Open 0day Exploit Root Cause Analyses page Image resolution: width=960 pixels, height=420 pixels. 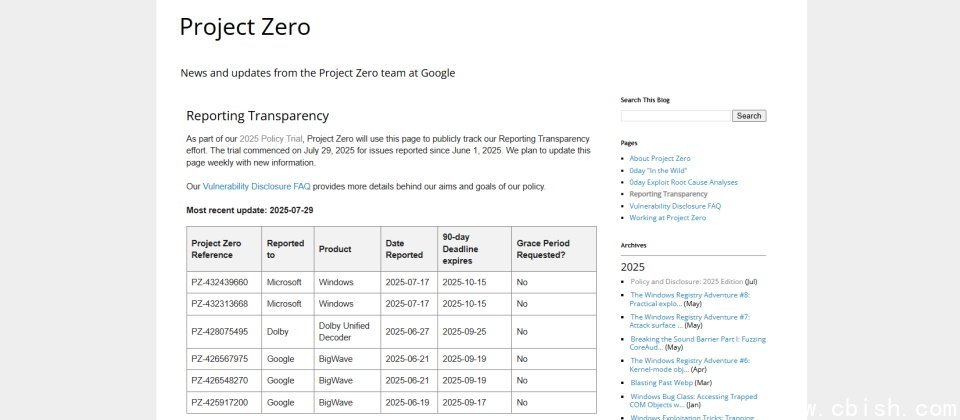pyautogui.click(x=683, y=182)
